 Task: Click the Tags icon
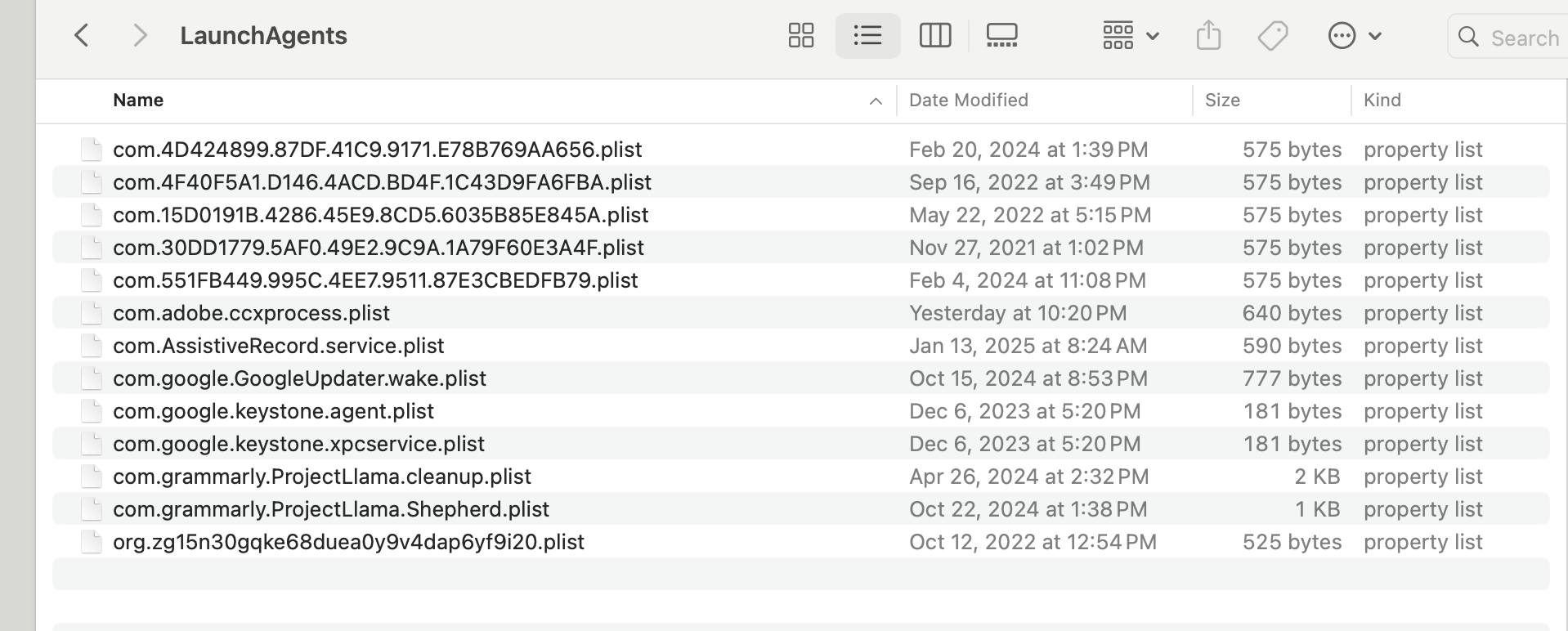[1272, 36]
